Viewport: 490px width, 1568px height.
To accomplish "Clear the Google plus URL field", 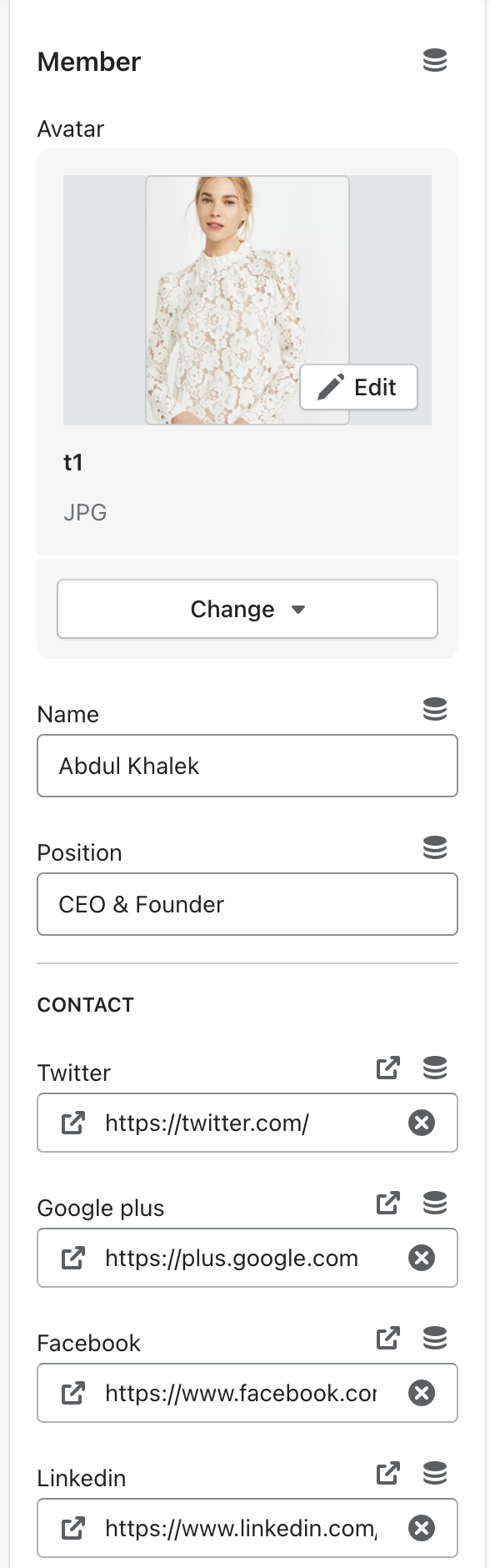I will [x=422, y=1259].
